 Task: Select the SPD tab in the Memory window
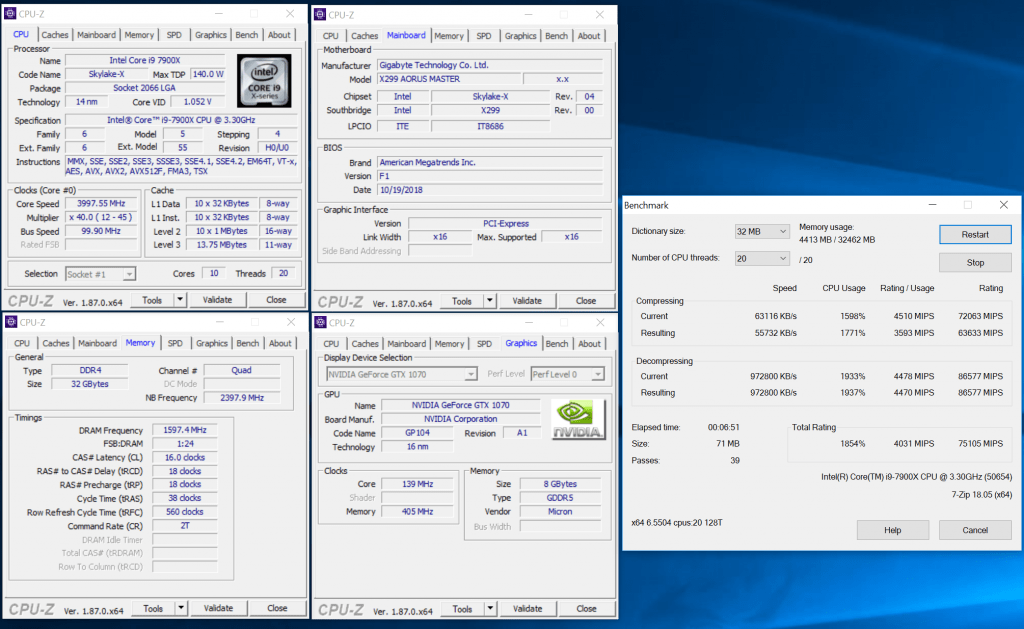[175, 343]
